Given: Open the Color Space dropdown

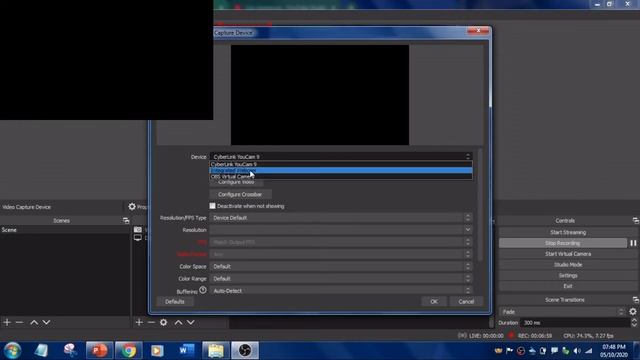Looking at the screenshot, I should point(341,267).
